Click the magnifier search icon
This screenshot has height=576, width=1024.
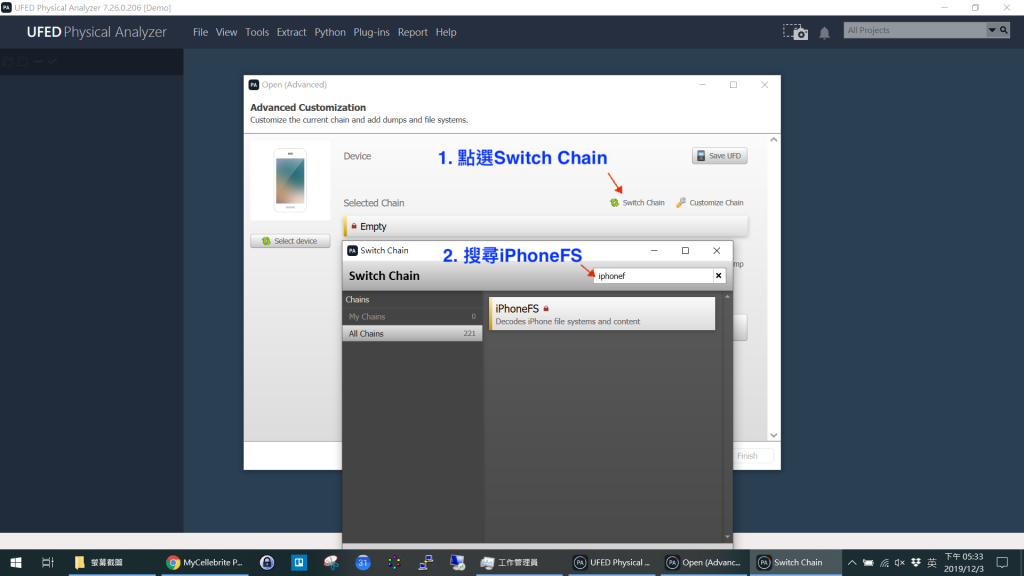point(1004,30)
